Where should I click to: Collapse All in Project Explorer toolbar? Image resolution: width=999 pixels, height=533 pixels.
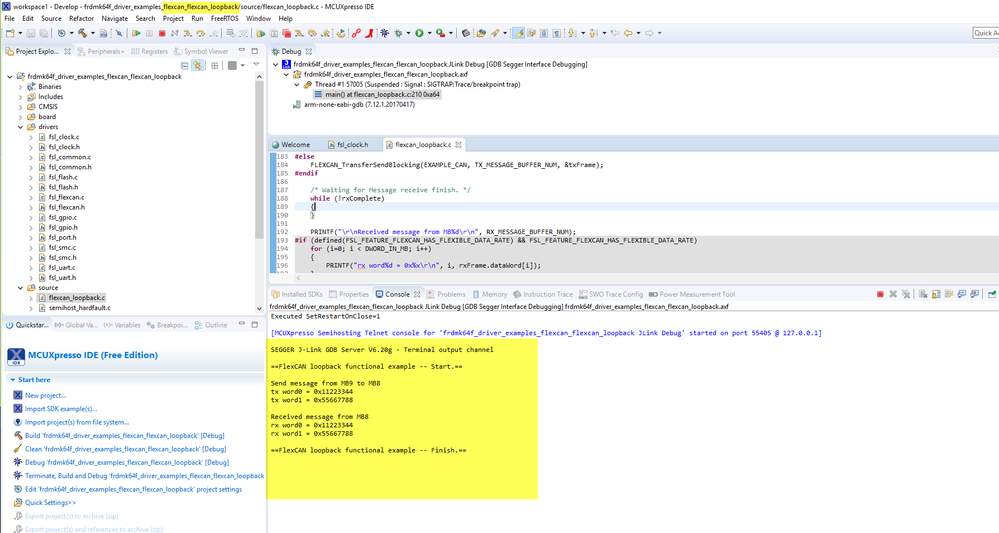pos(185,66)
